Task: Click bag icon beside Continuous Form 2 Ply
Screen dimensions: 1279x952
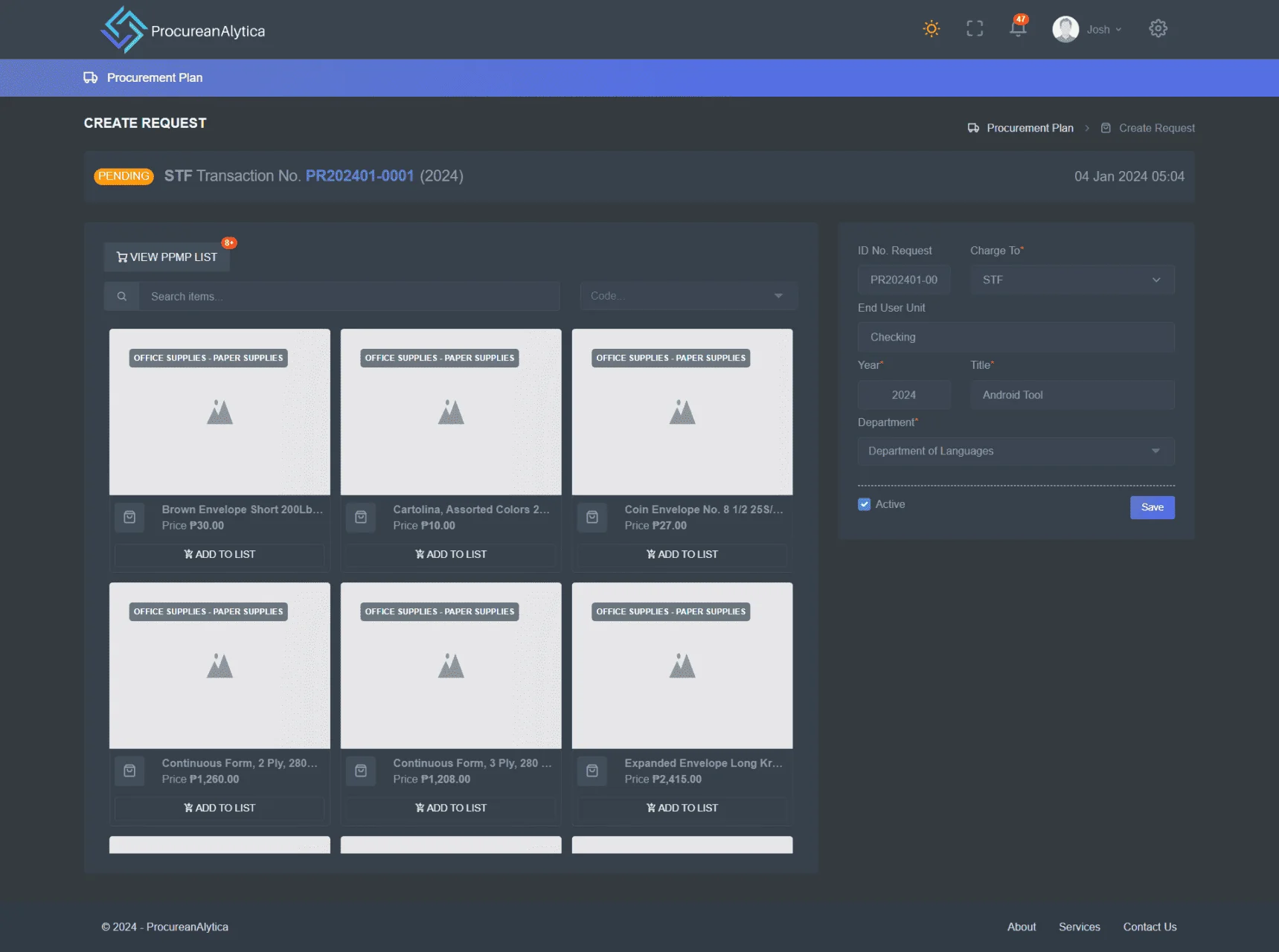Action: coord(129,771)
